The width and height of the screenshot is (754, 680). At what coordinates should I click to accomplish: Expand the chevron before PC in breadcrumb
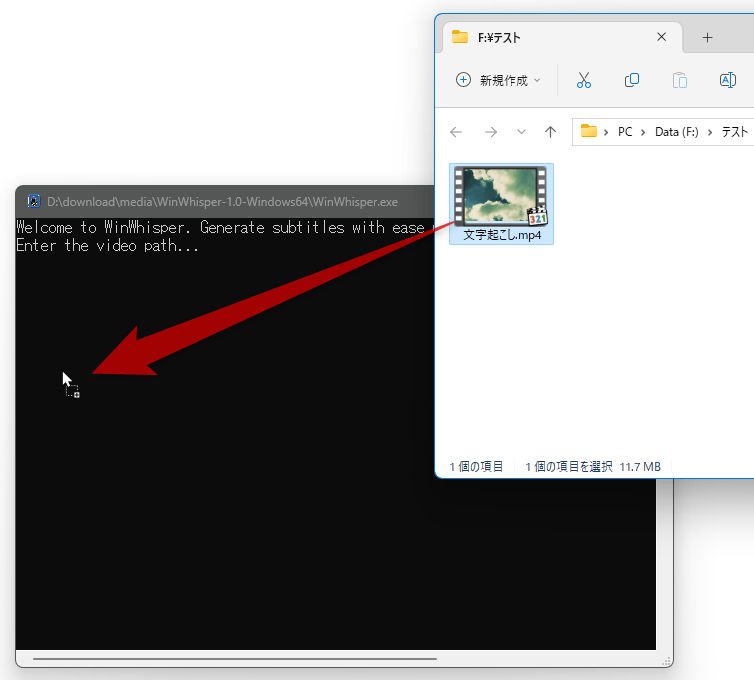[x=606, y=132]
